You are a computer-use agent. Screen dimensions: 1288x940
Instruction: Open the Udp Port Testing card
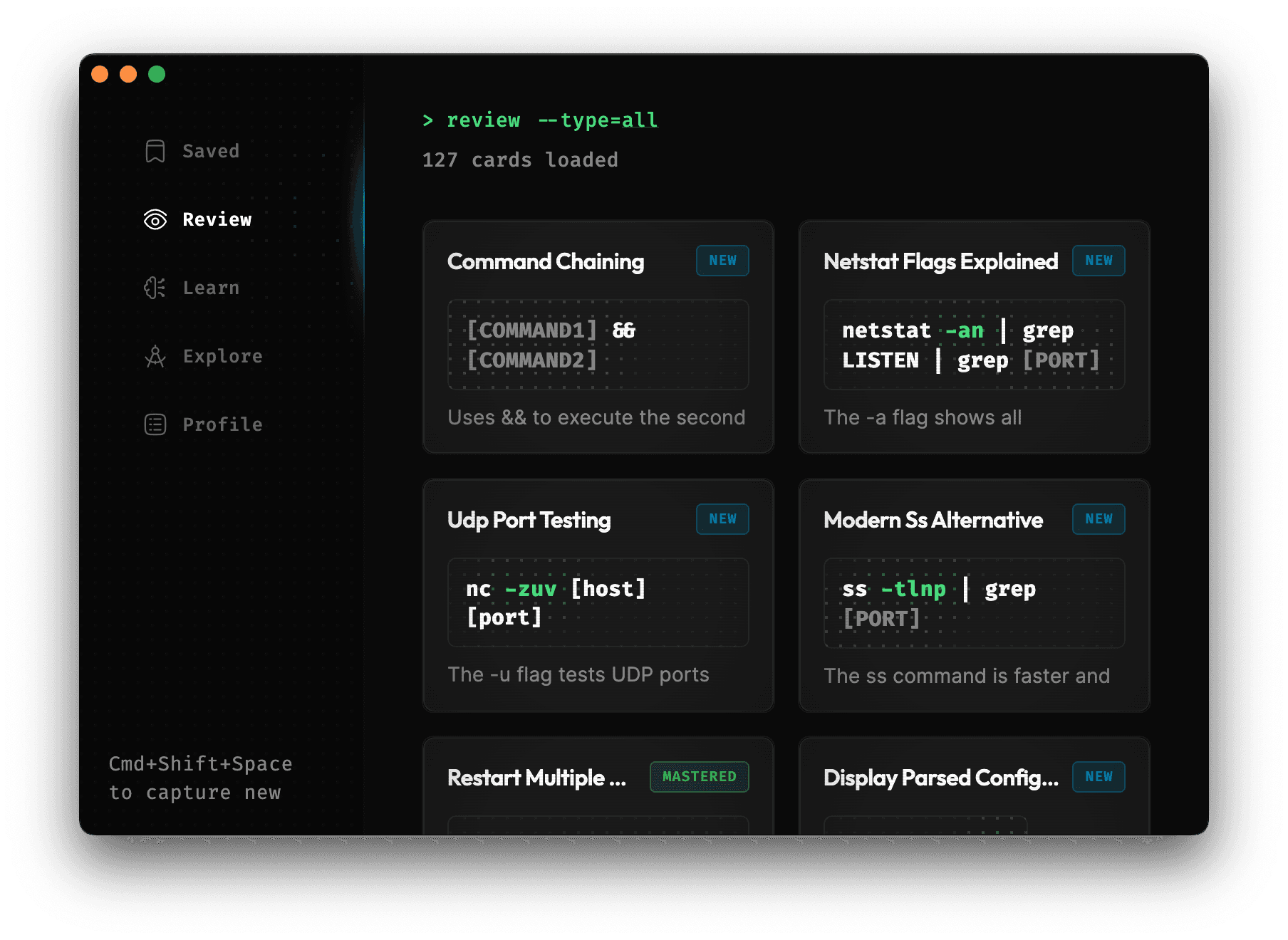tap(529, 521)
